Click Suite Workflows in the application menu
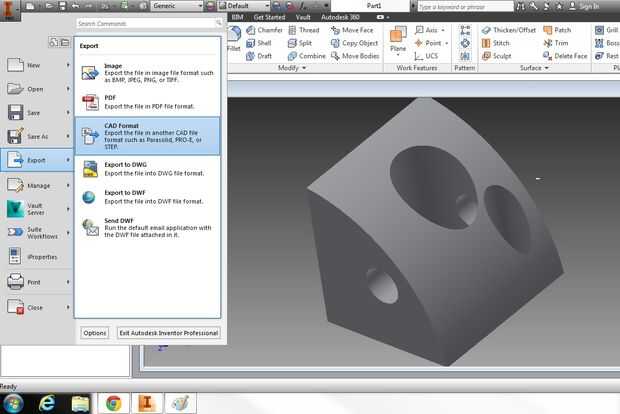620x414 pixels. 37,233
